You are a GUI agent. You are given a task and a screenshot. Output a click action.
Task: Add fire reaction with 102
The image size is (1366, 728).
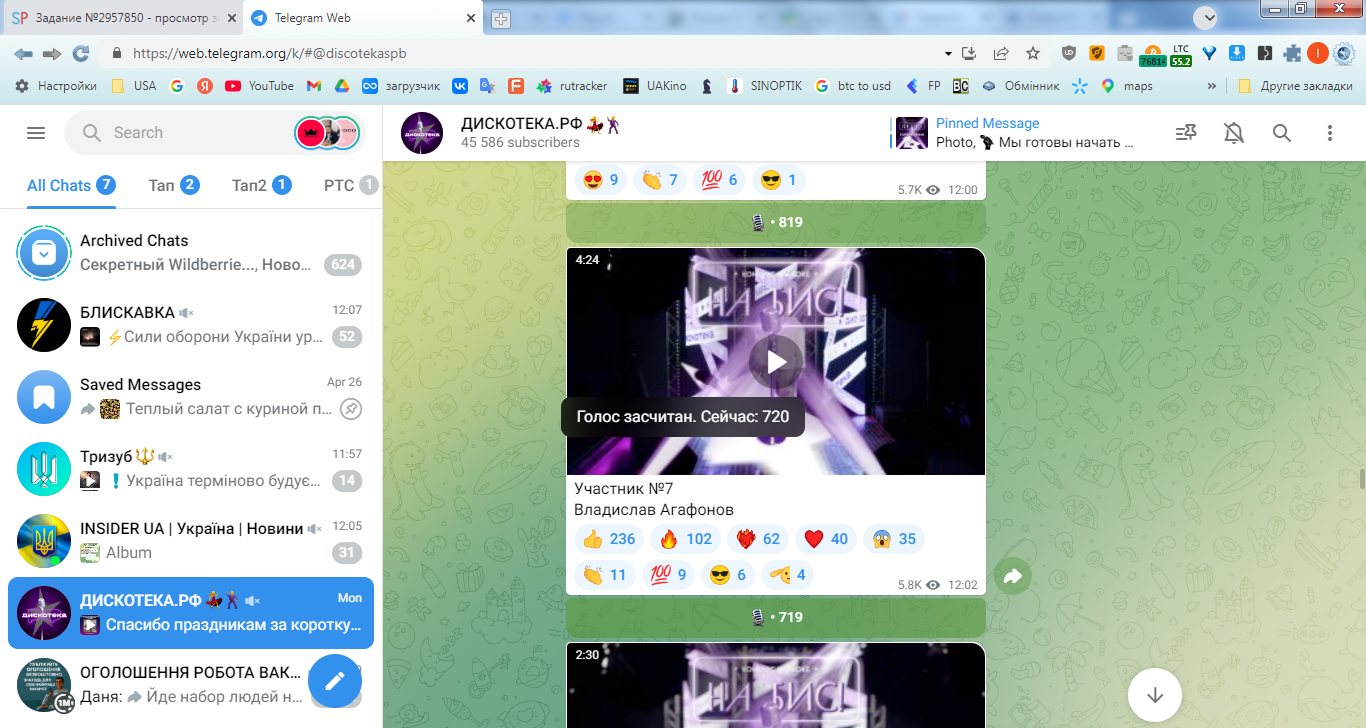pyautogui.click(x=686, y=539)
